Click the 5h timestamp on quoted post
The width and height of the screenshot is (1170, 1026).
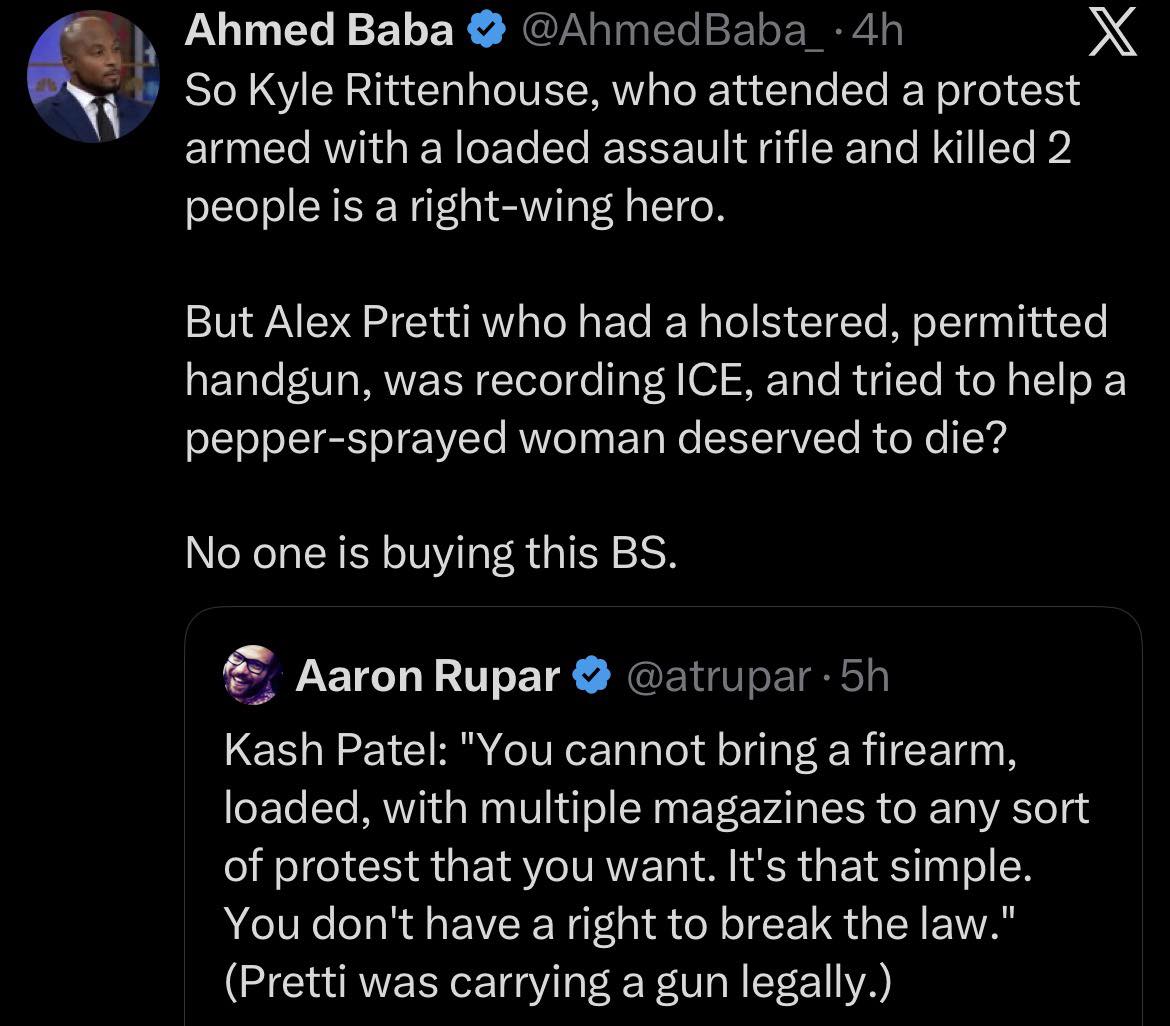(864, 678)
